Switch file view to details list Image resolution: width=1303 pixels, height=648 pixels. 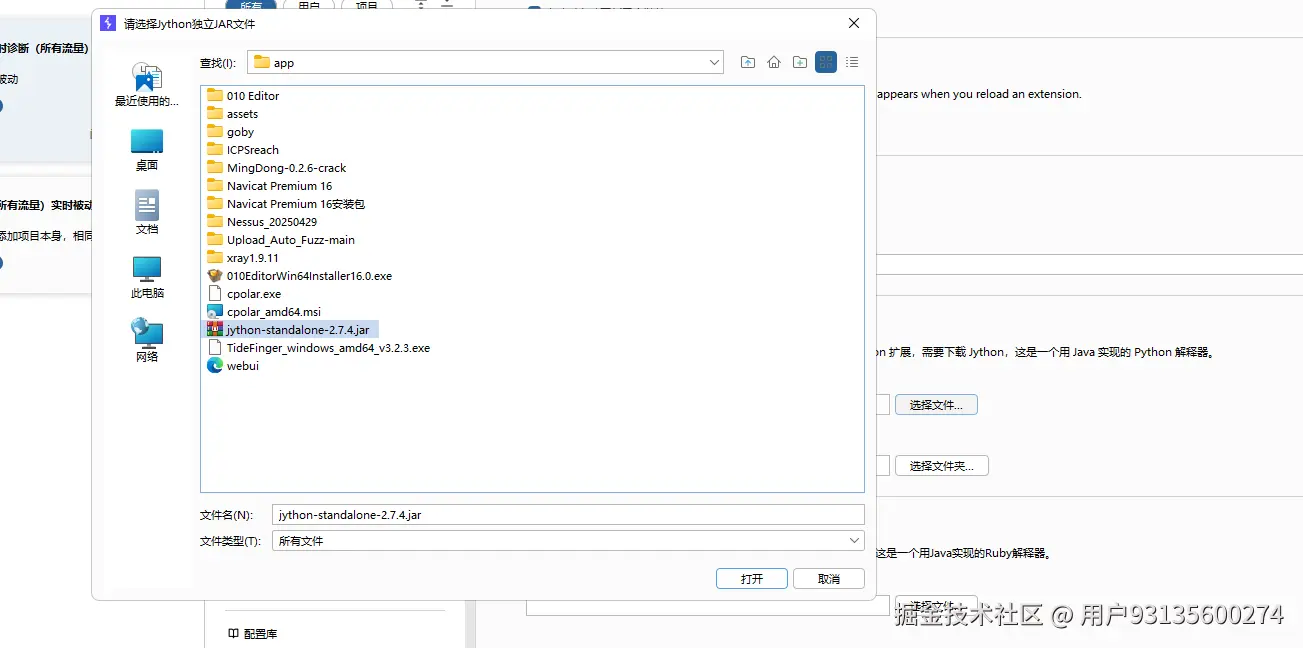pos(852,62)
